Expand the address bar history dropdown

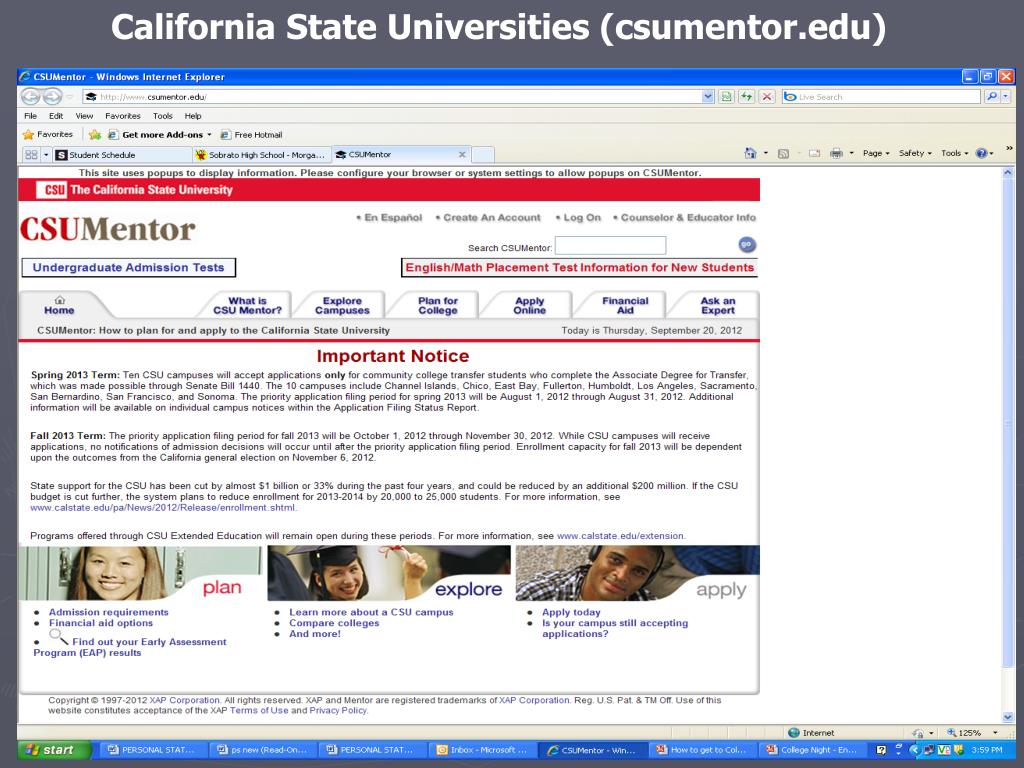708,97
